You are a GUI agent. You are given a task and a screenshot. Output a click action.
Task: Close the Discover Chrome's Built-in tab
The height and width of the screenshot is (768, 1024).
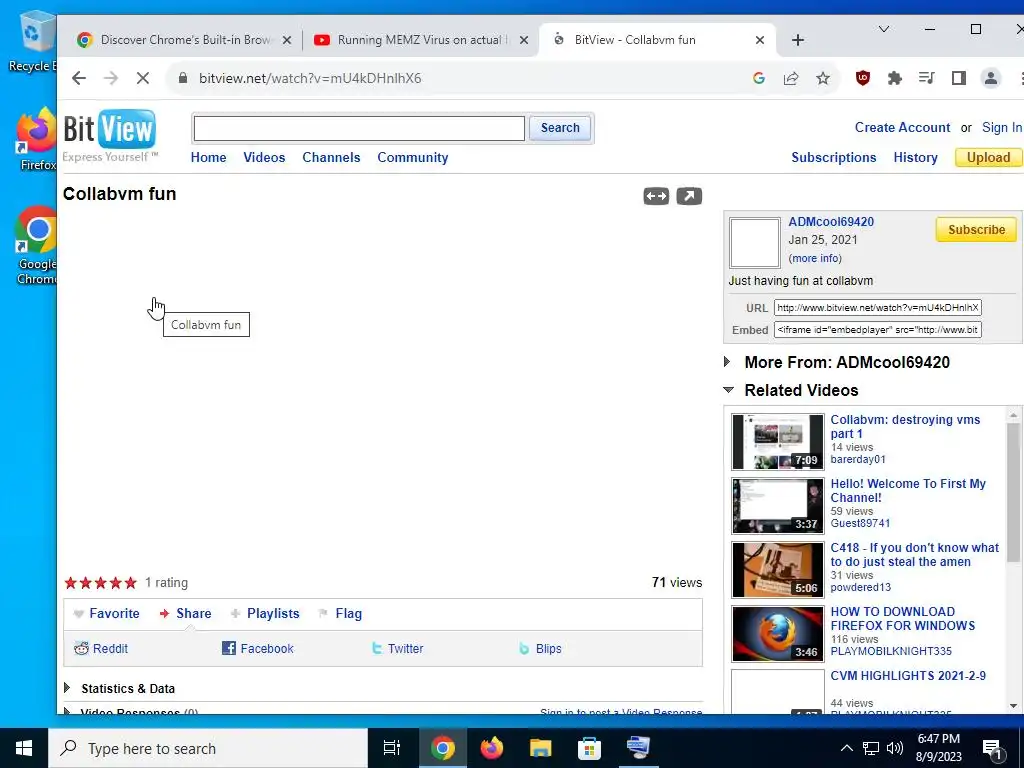pyautogui.click(x=286, y=40)
